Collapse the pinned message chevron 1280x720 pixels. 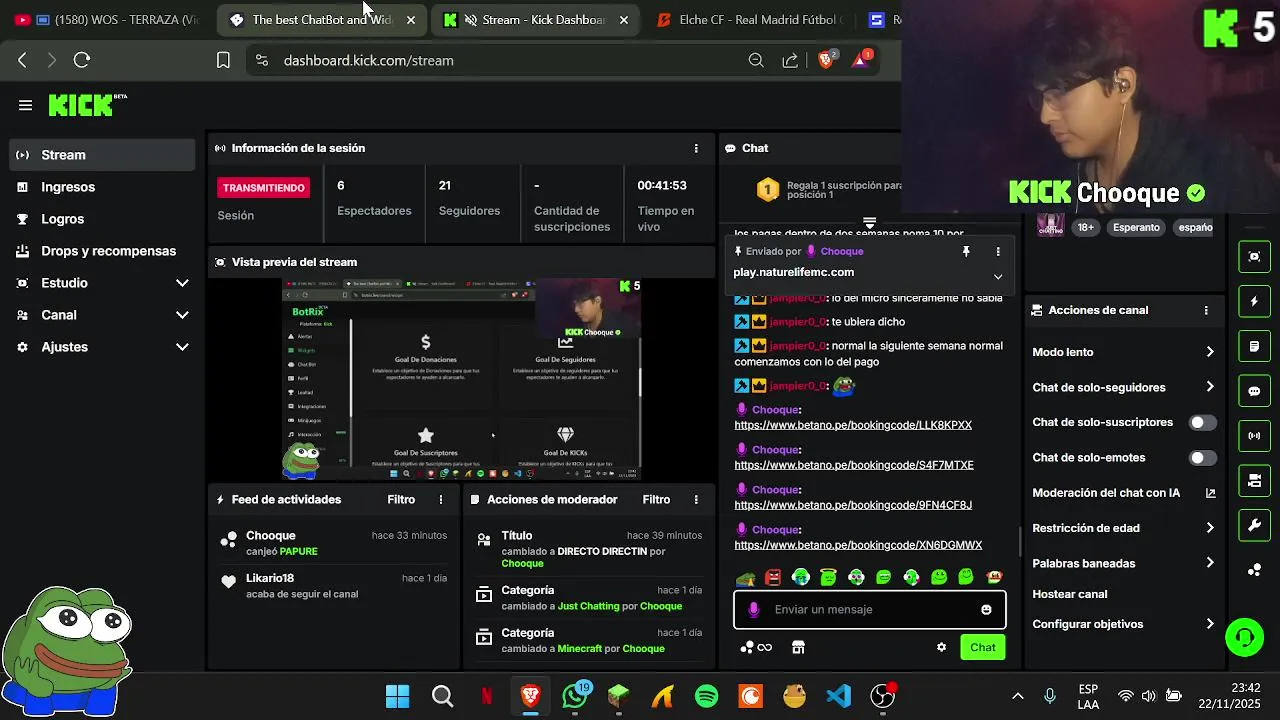pyautogui.click(x=997, y=276)
